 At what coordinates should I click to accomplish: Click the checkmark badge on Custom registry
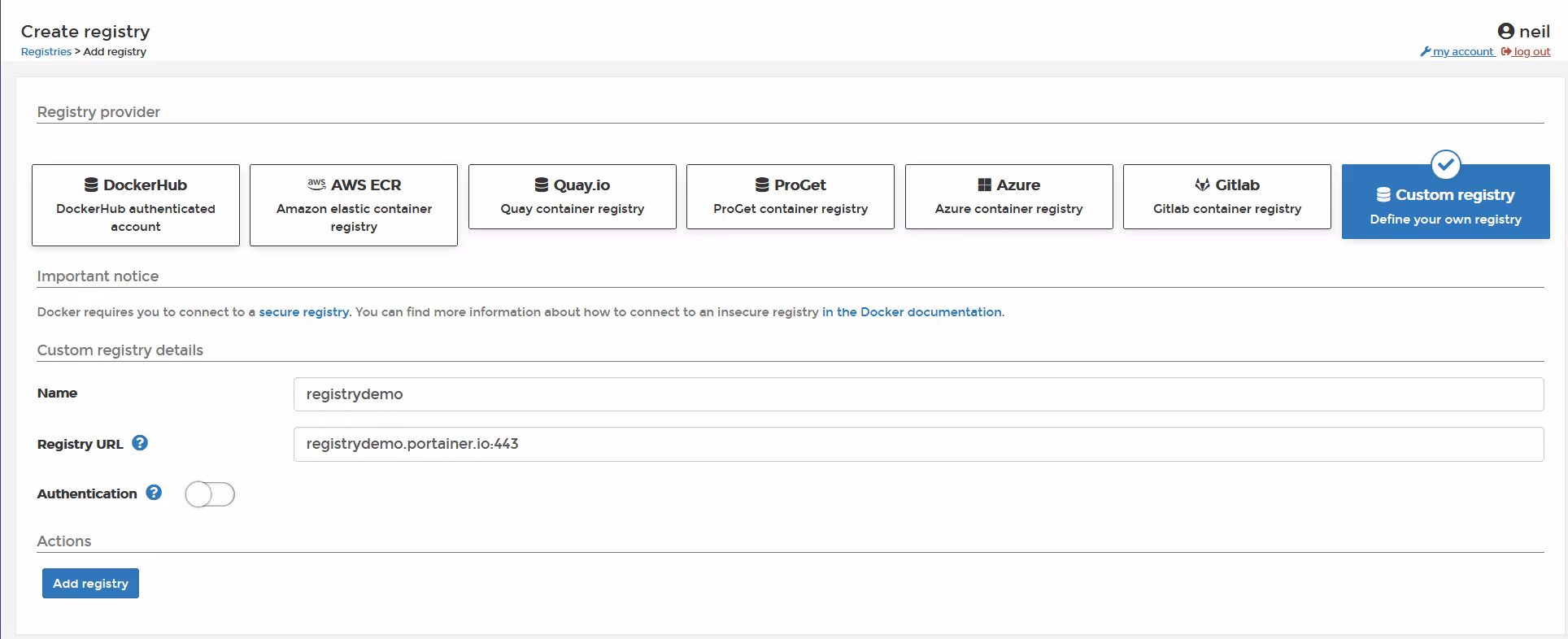pyautogui.click(x=1446, y=165)
